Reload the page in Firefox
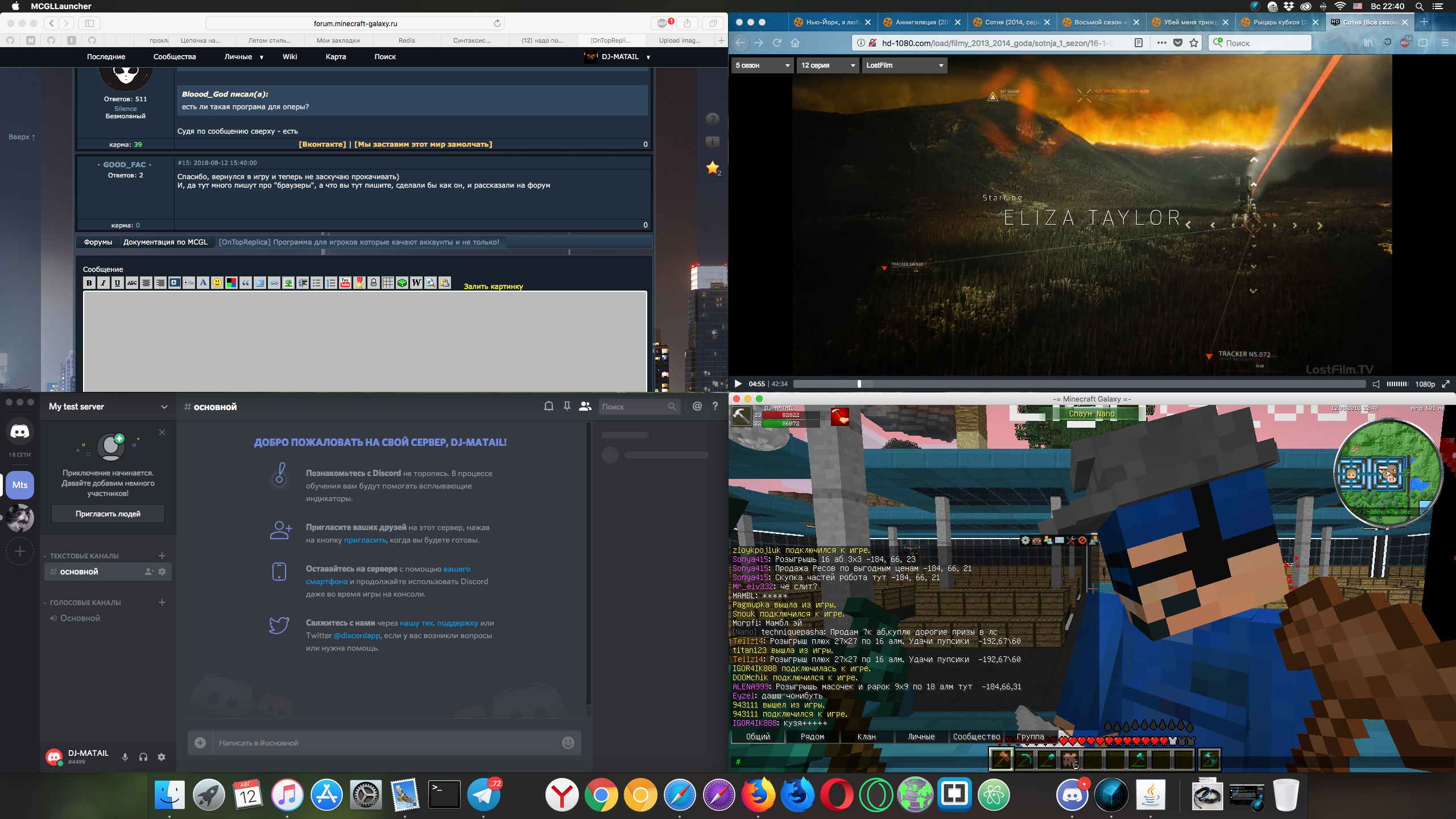This screenshot has width=1456, height=819. click(777, 43)
